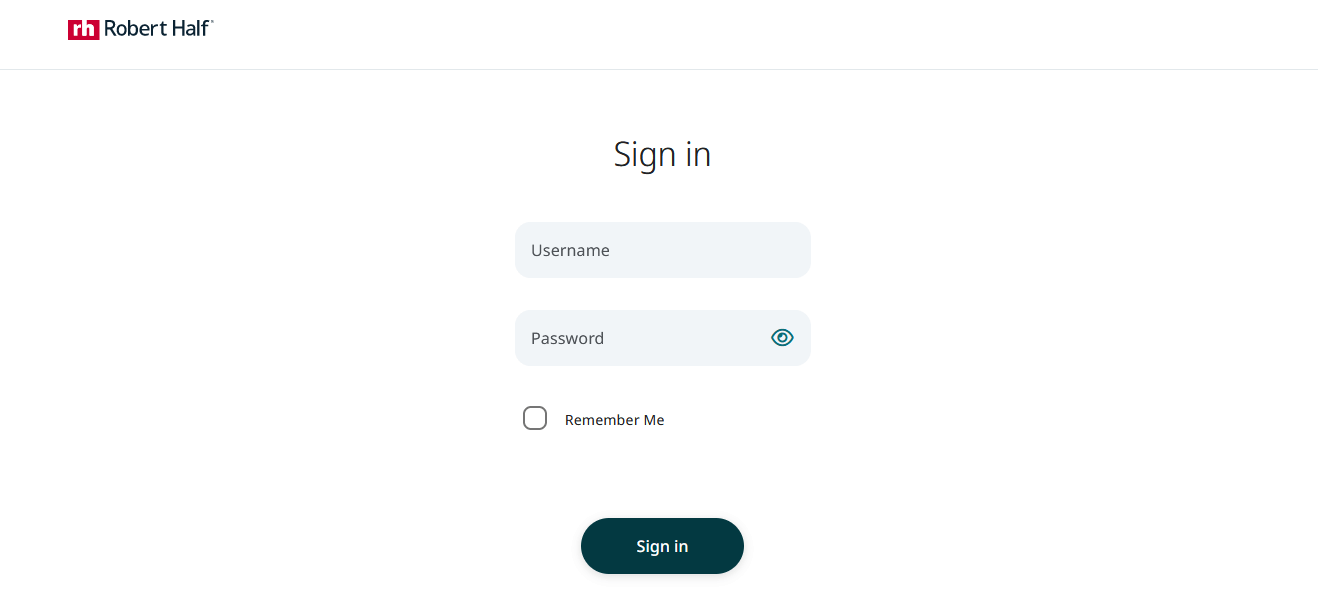Click the white rh letters in logo
Screen dimensions: 1318x590
point(84,30)
